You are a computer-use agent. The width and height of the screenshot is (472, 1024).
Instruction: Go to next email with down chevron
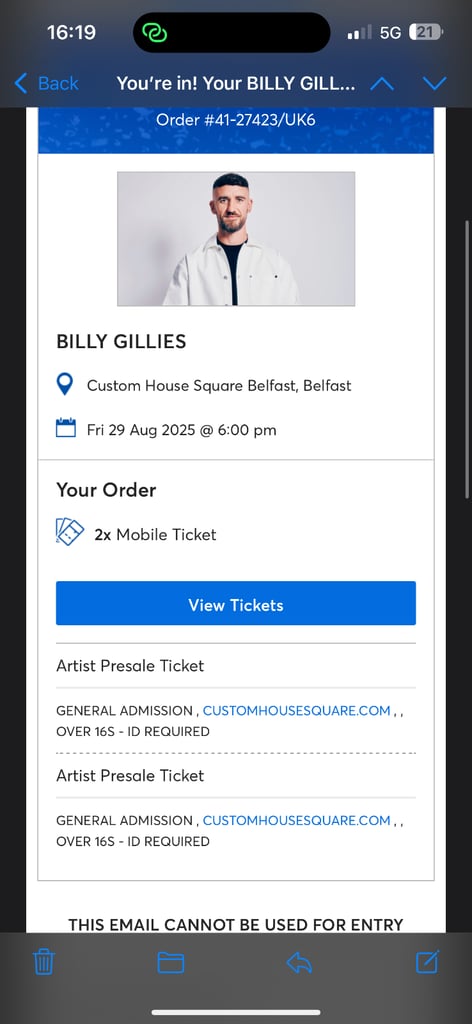coord(434,84)
